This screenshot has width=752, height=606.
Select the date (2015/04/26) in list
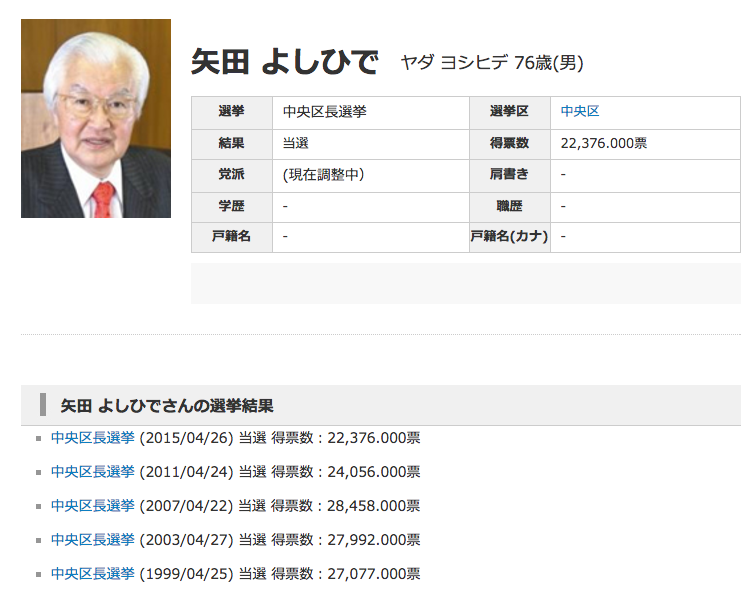pyautogui.click(x=186, y=438)
